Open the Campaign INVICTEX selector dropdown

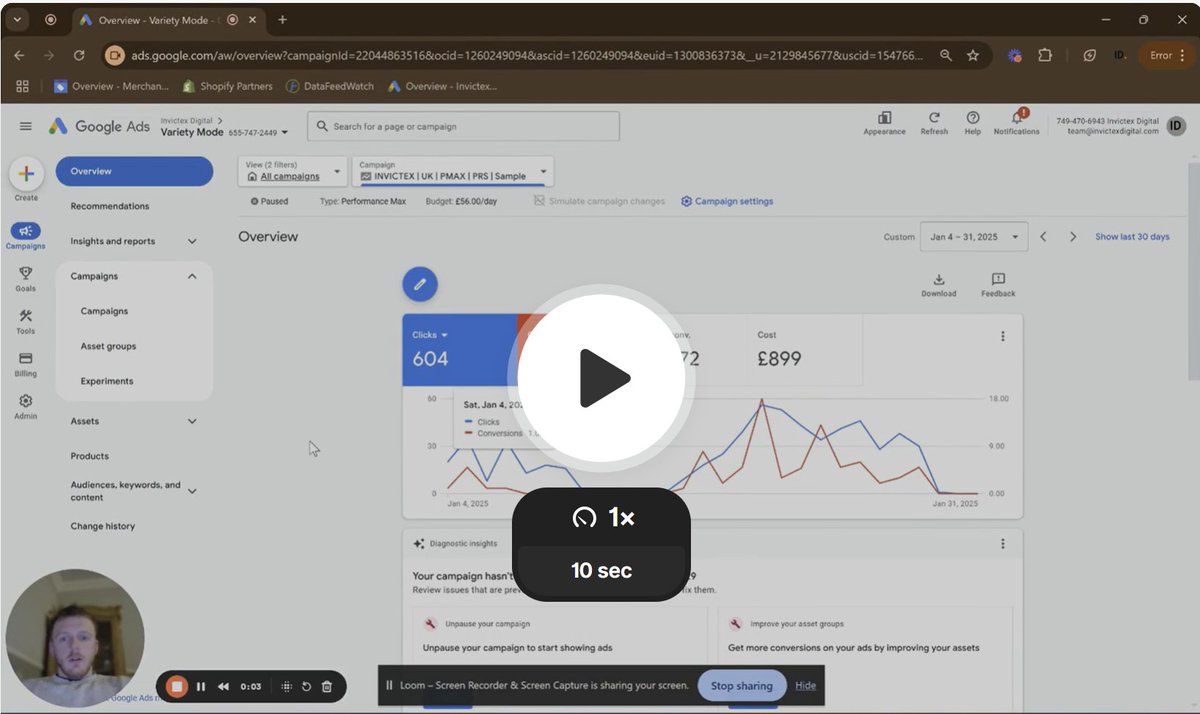(453, 171)
